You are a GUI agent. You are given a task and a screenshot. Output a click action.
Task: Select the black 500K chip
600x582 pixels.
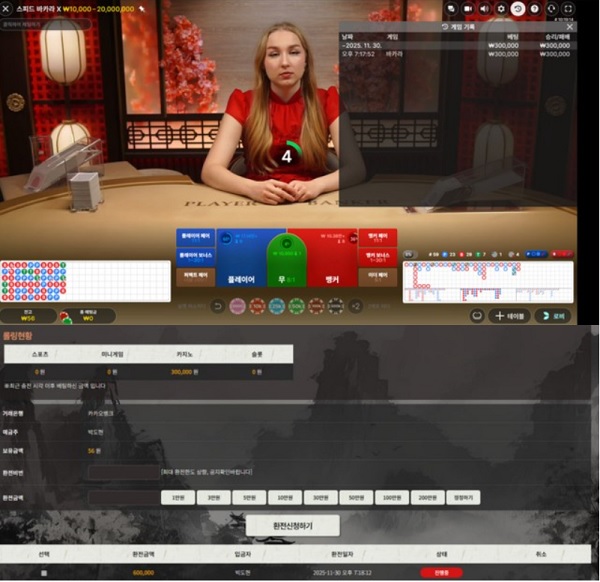pos(336,306)
